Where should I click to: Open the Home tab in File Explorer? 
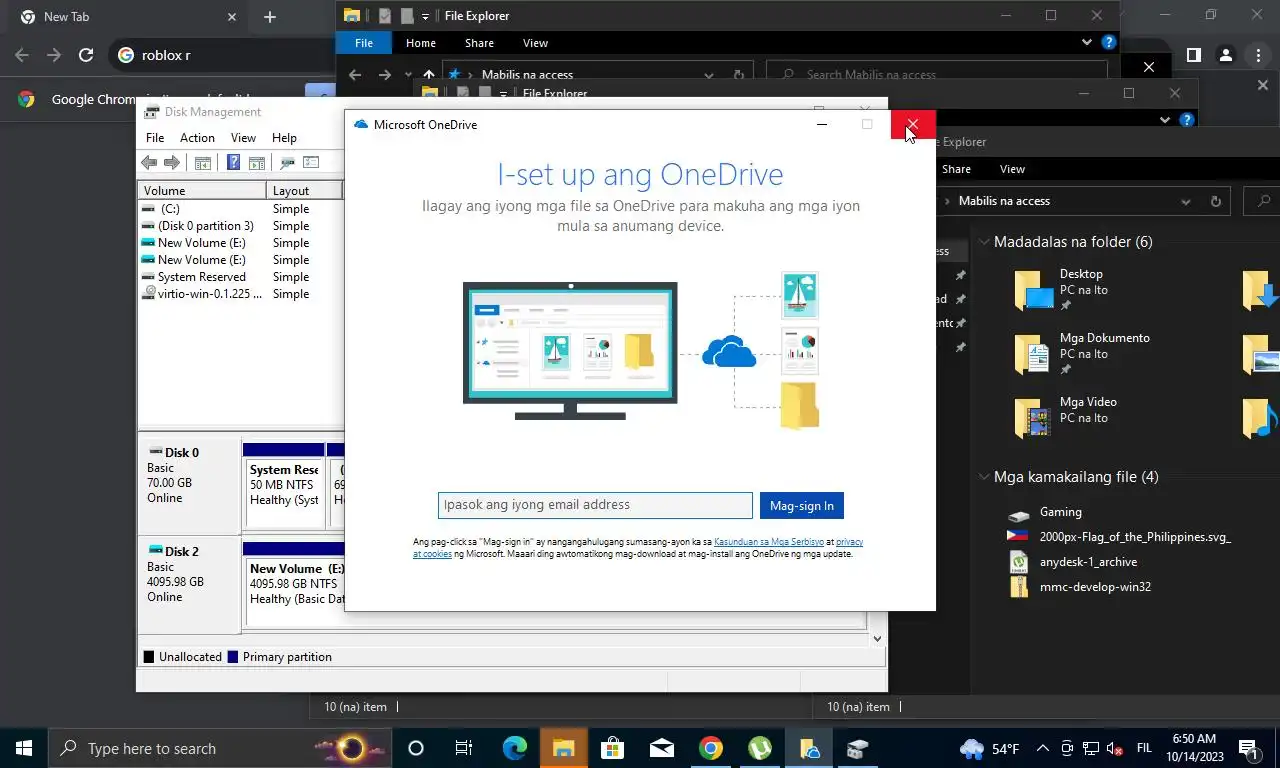point(420,43)
